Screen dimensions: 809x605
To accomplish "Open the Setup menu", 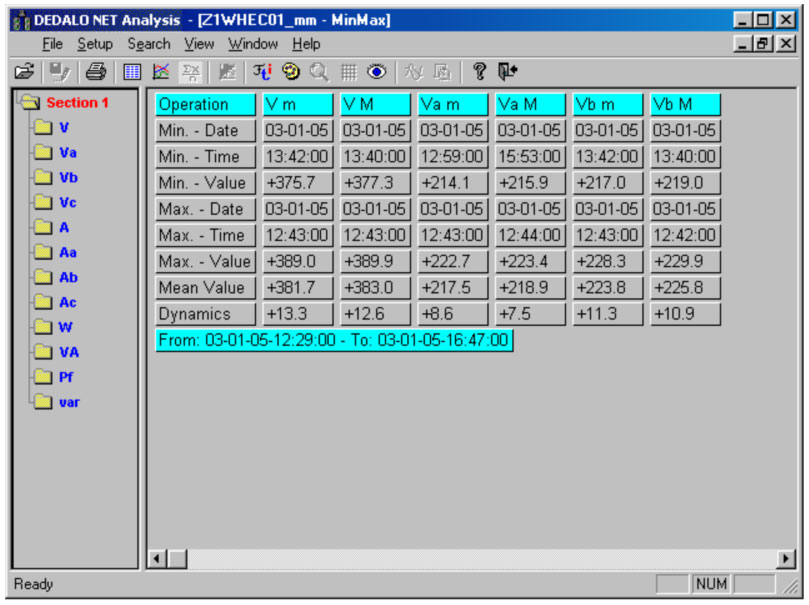I will (x=95, y=44).
